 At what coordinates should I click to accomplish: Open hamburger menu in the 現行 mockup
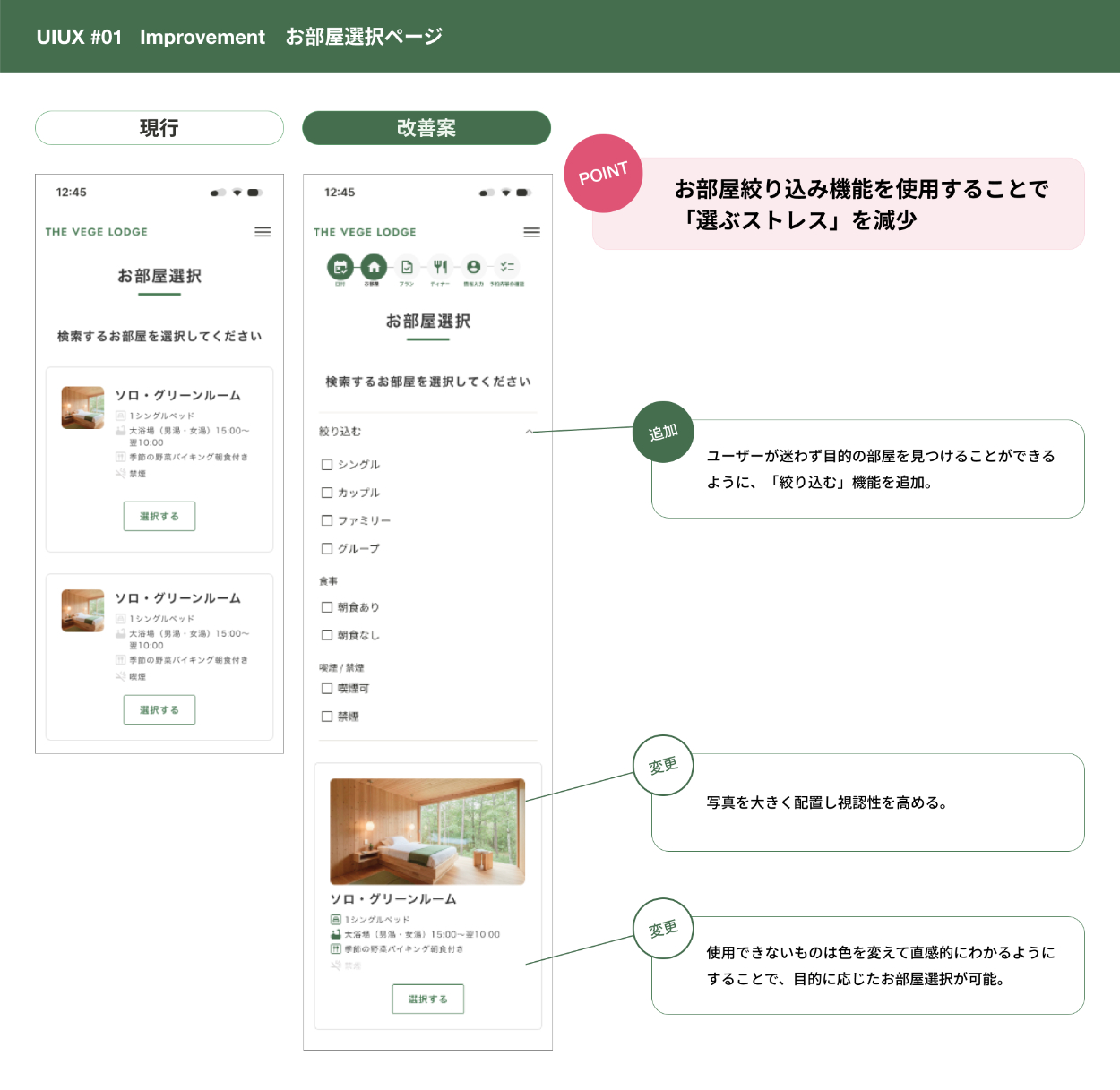[263, 232]
